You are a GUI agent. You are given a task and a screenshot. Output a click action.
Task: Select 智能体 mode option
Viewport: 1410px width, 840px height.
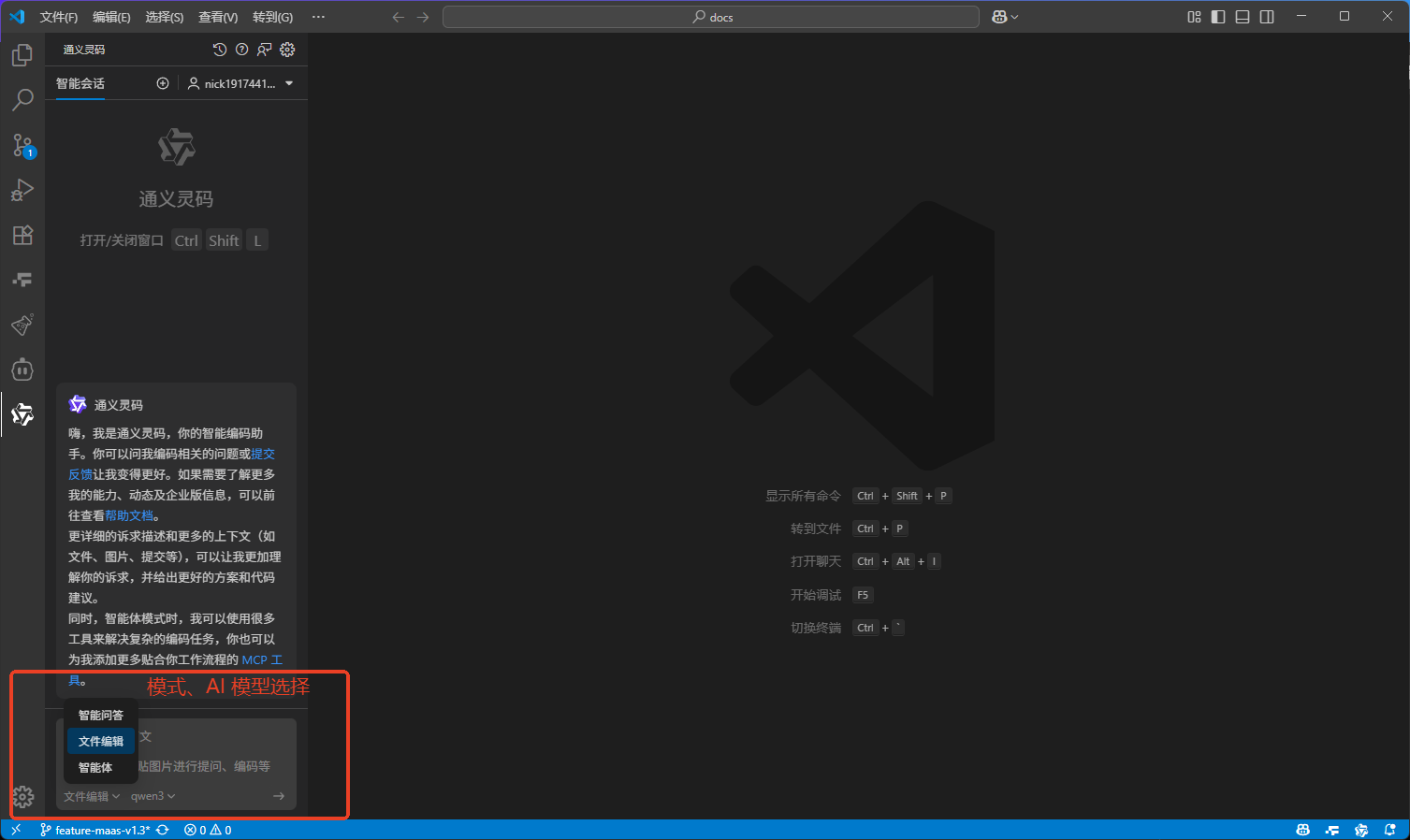[x=101, y=767]
